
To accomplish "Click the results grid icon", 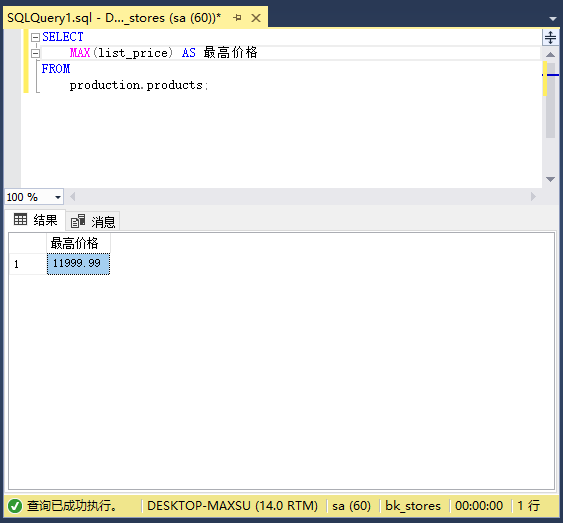I will pyautogui.click(x=20, y=219).
